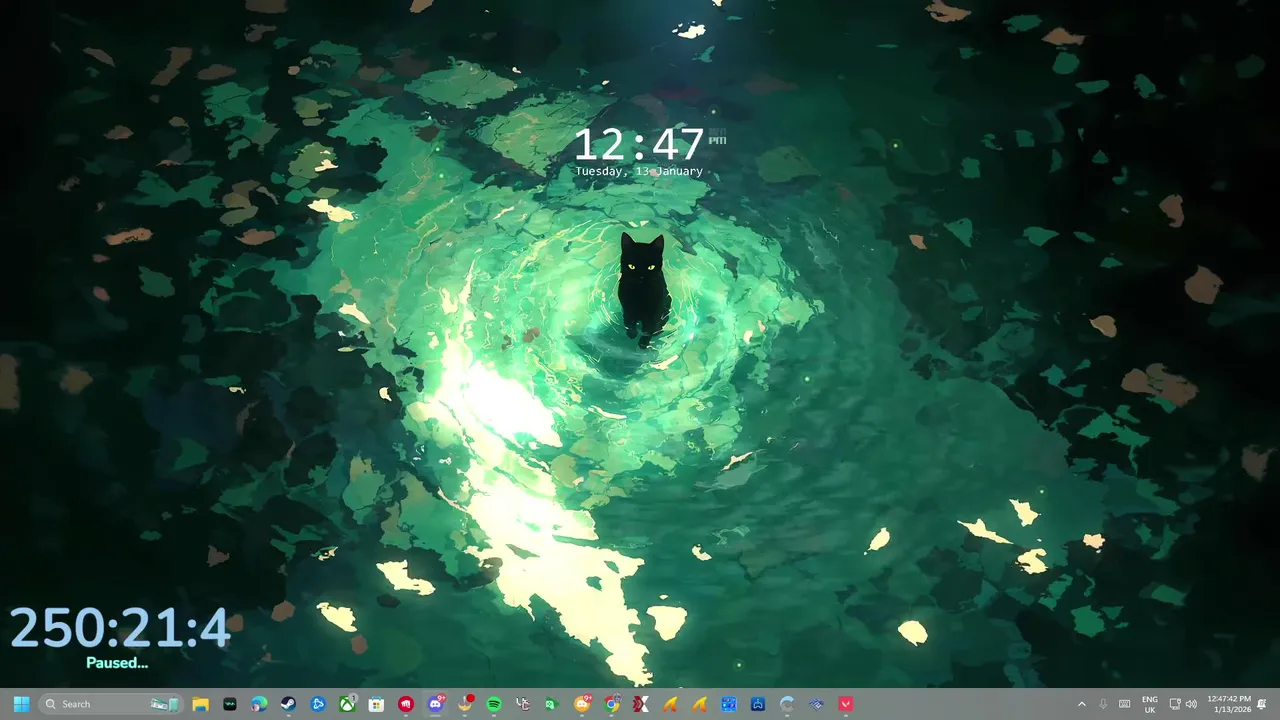
Task: Open the small green icon before the orange chat icon
Action: (x=552, y=704)
